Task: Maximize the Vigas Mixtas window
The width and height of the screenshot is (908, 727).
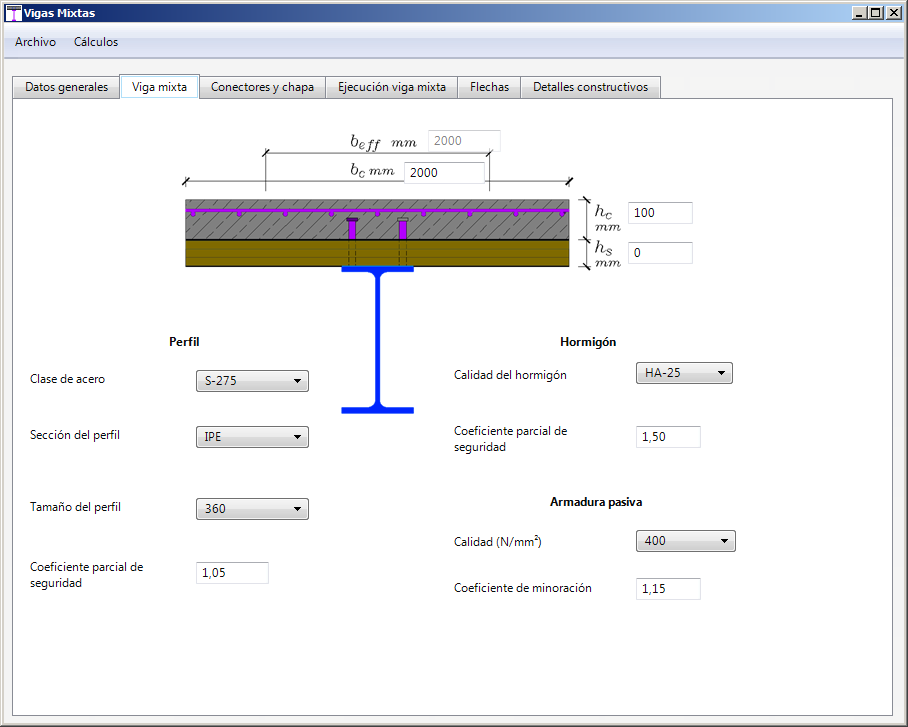Action: 876,13
